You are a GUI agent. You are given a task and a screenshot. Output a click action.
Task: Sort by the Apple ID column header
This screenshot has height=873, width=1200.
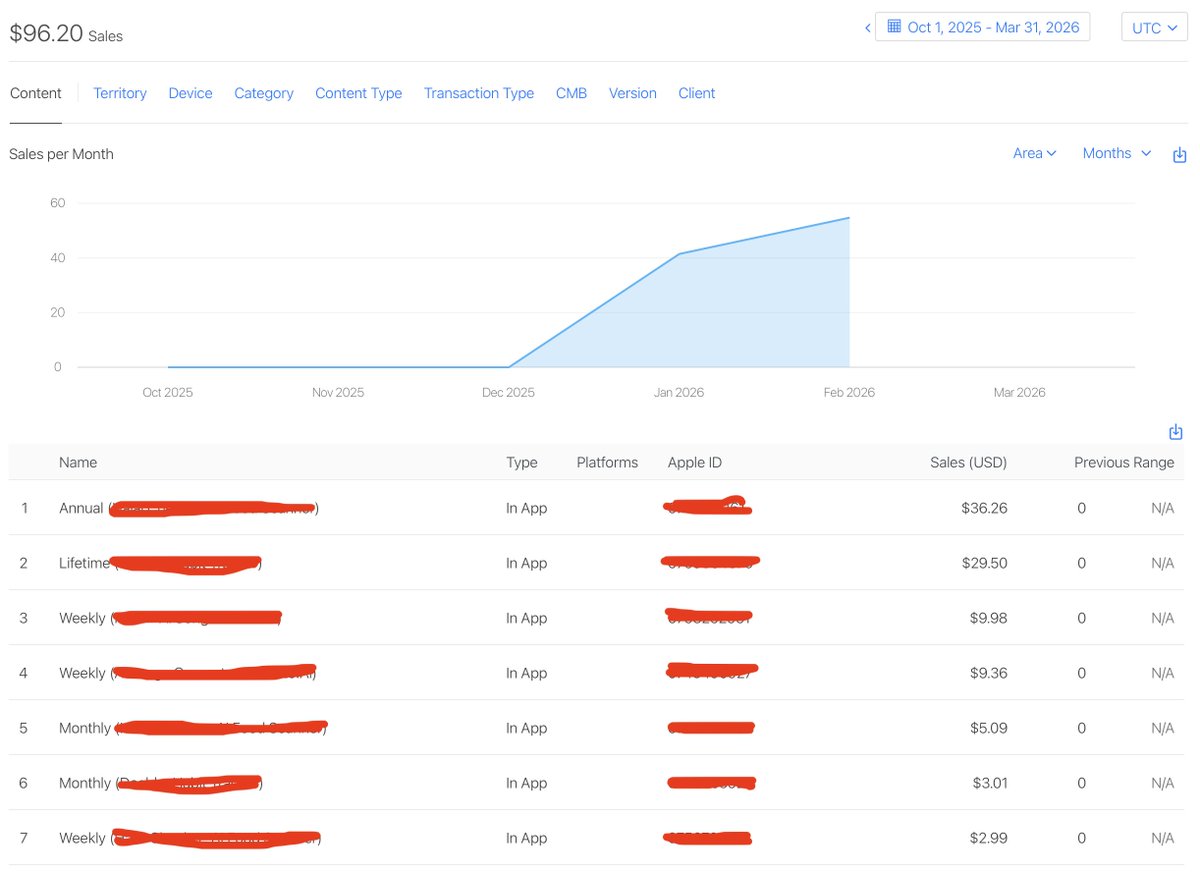pyautogui.click(x=695, y=462)
